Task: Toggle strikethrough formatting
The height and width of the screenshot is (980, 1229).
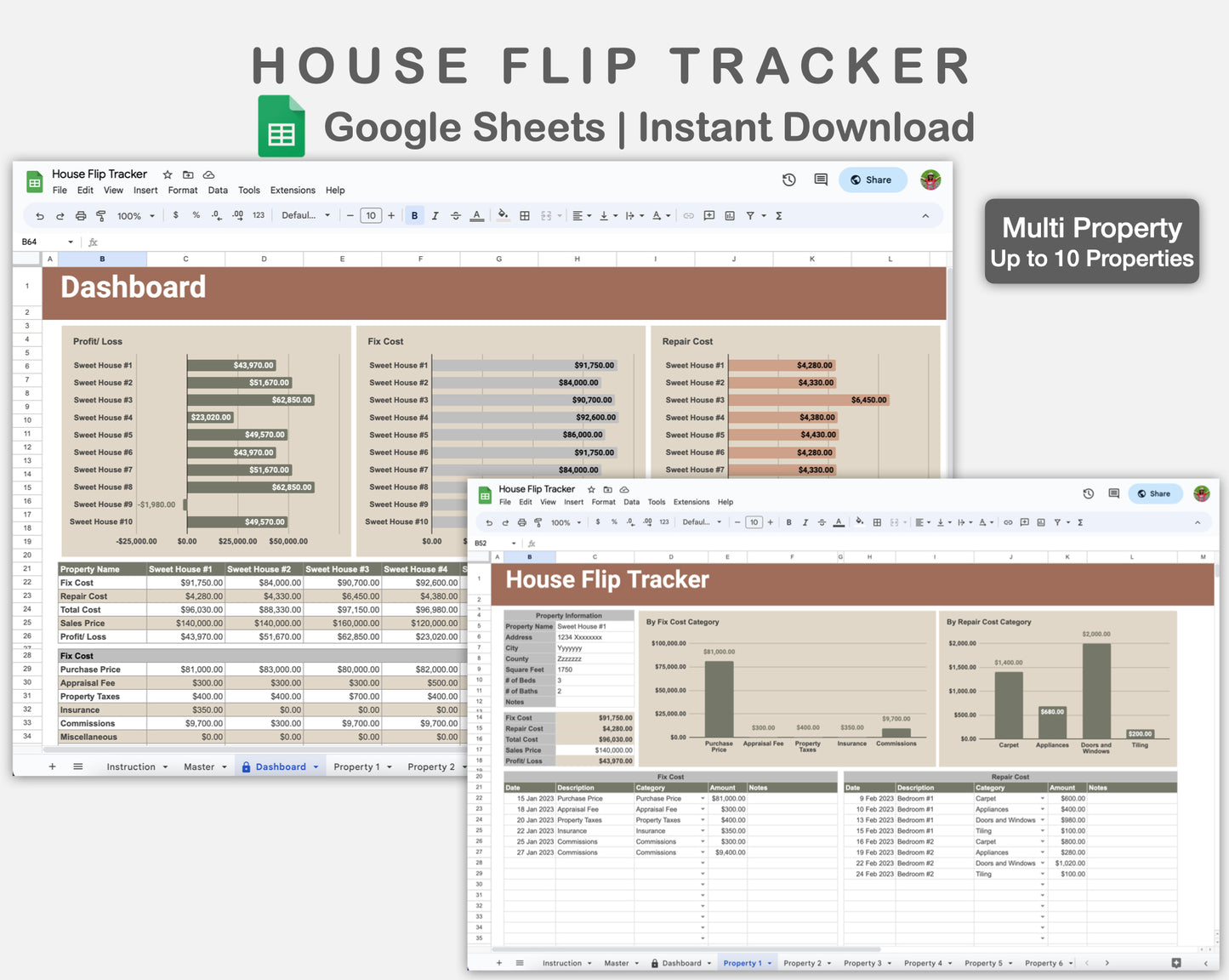Action: [x=456, y=215]
